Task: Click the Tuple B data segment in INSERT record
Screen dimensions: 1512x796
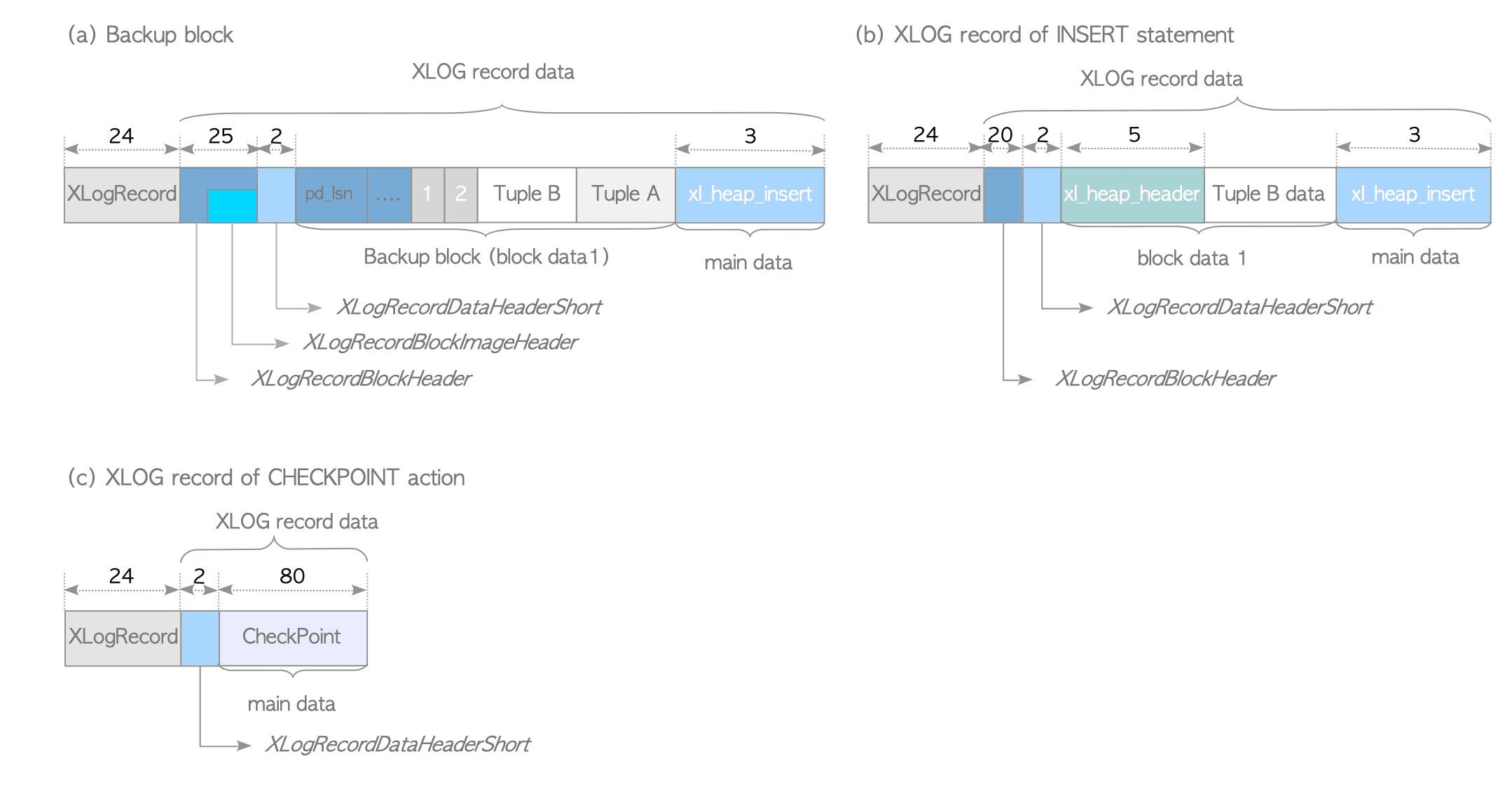Action: point(1270,195)
